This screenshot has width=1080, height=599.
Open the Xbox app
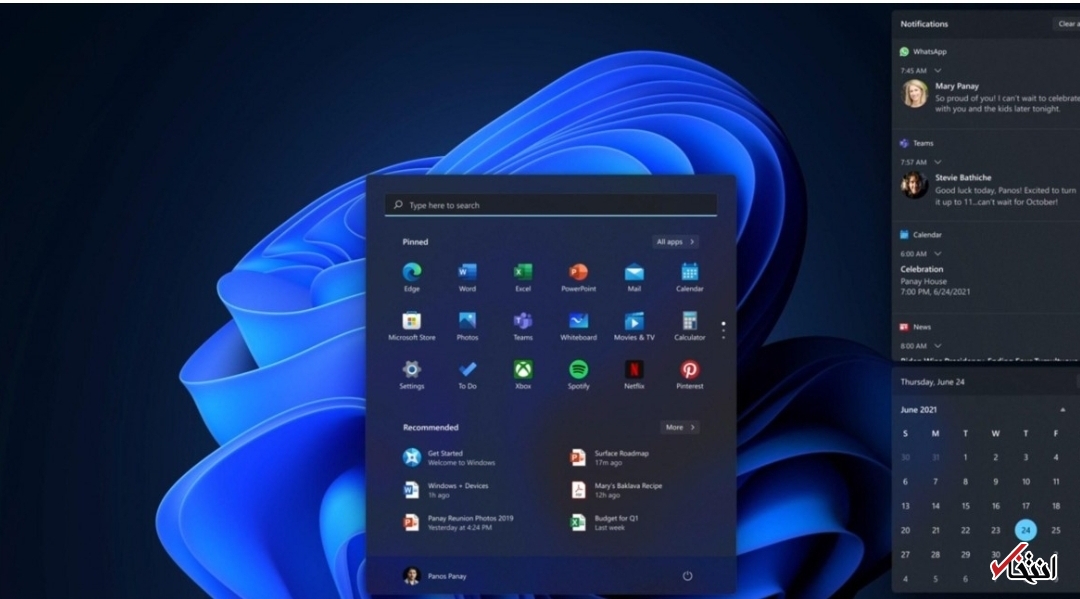tap(522, 370)
